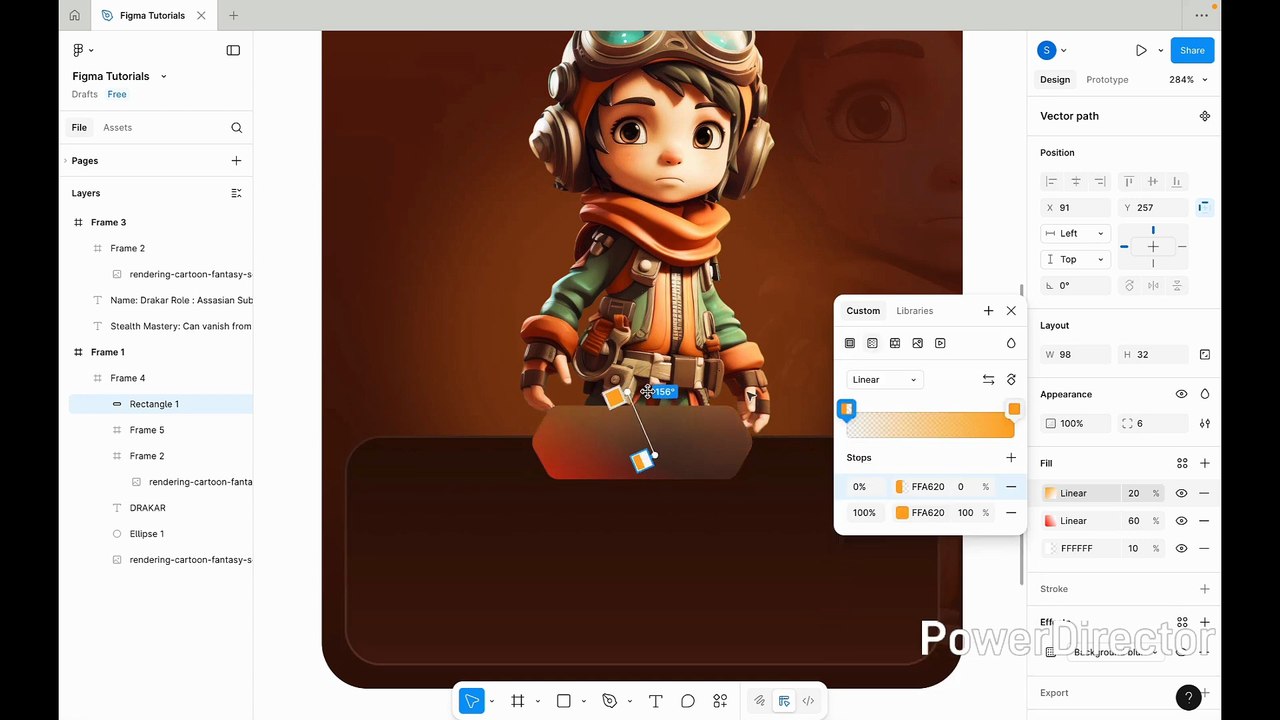The height and width of the screenshot is (720, 1280).
Task: Present prototype with play button
Action: pos(1141,50)
